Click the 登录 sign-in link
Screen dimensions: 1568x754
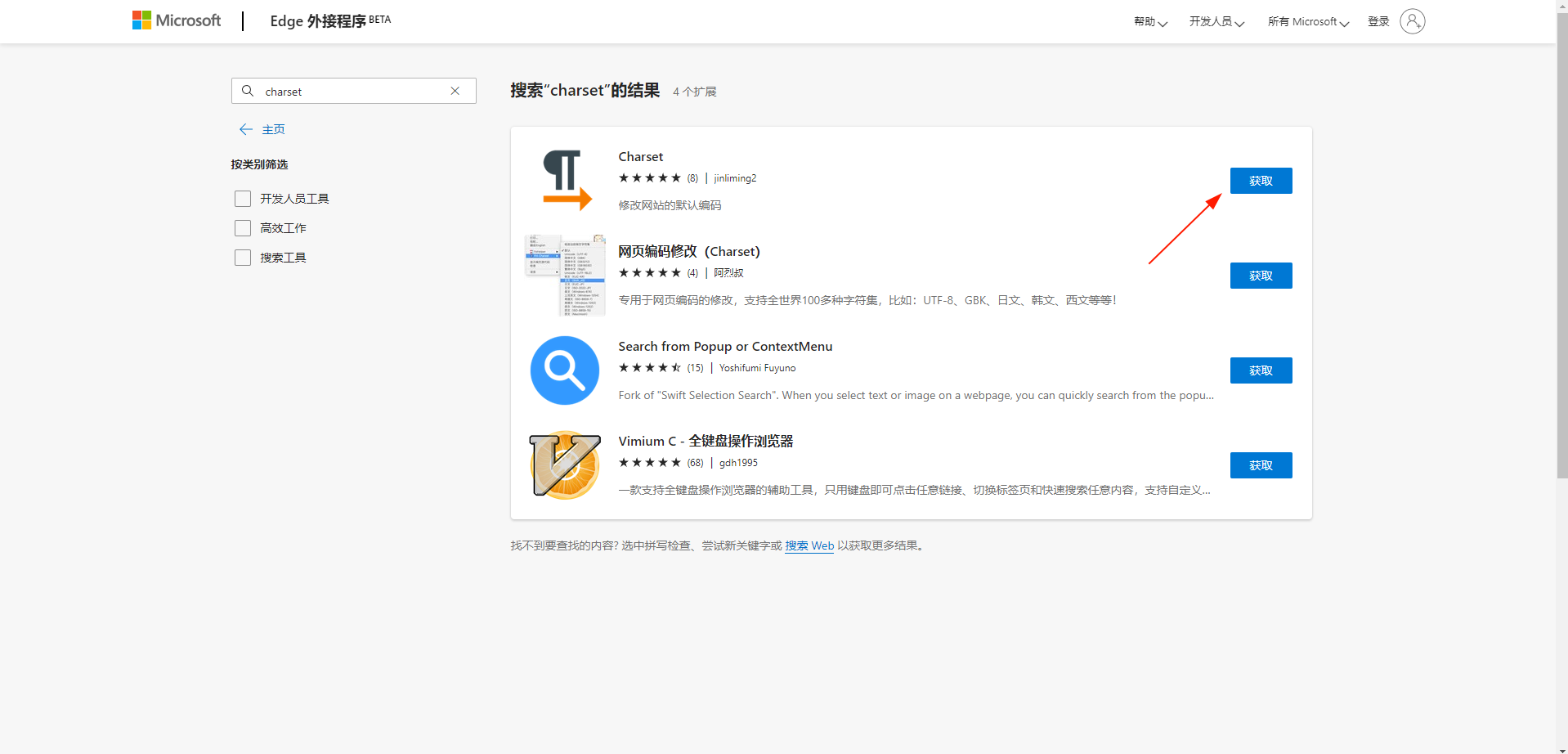[x=1378, y=22]
